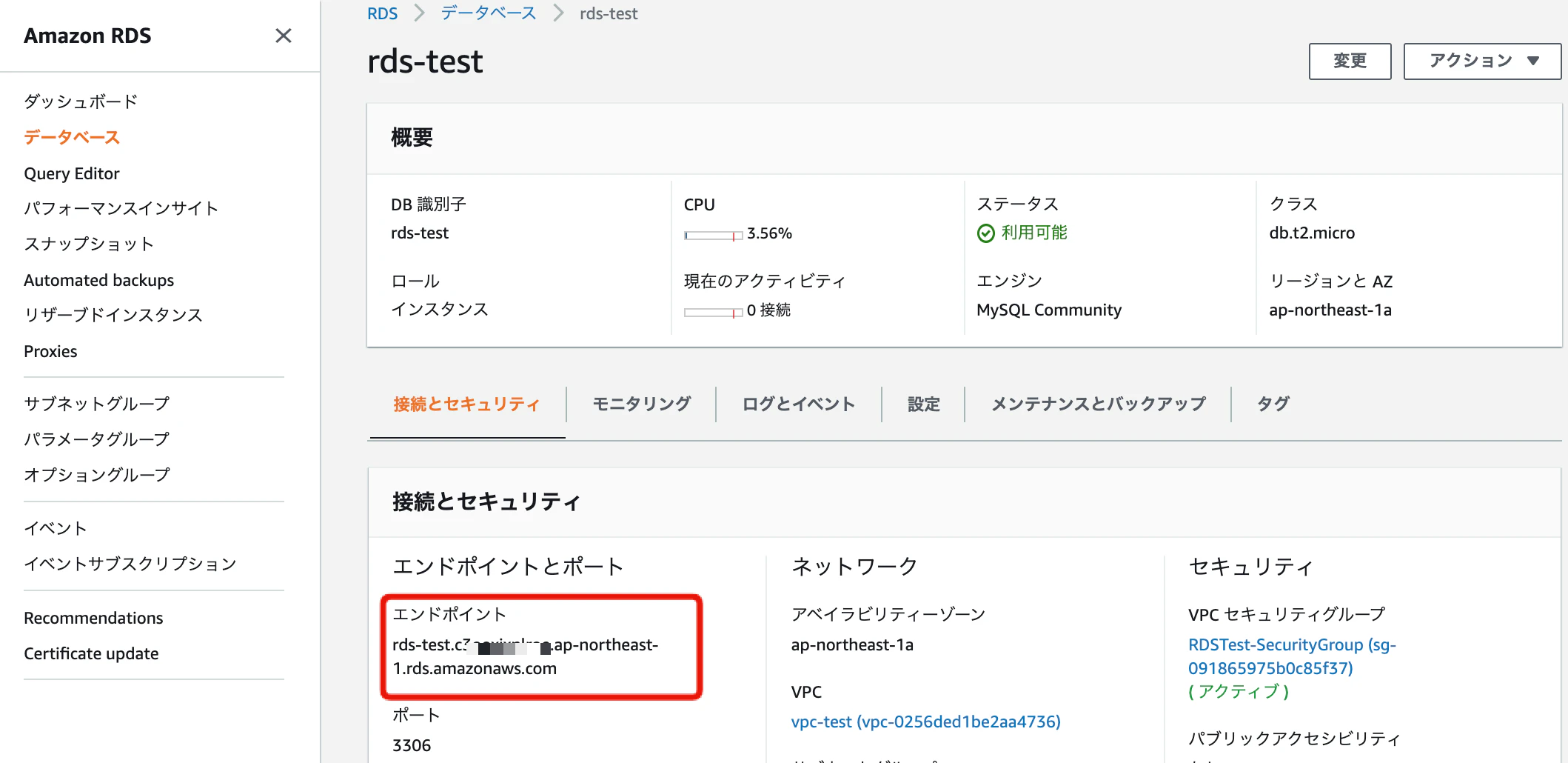Switch to the 設定 tab
Screen dimensions: 1568x763
click(924, 404)
